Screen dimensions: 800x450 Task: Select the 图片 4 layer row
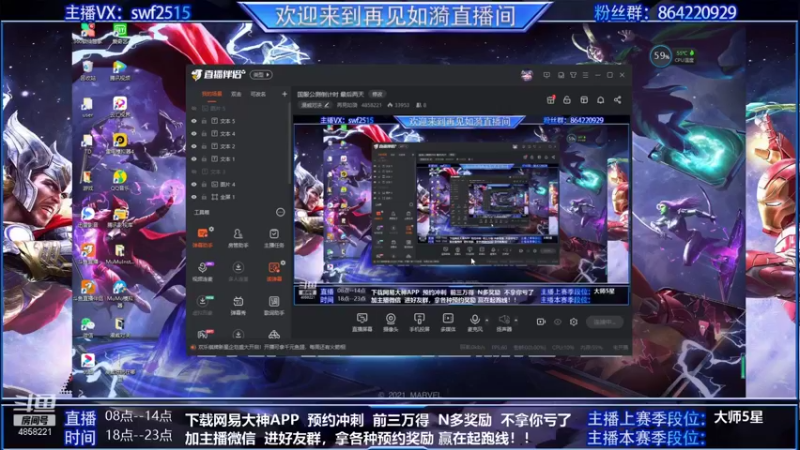point(239,184)
